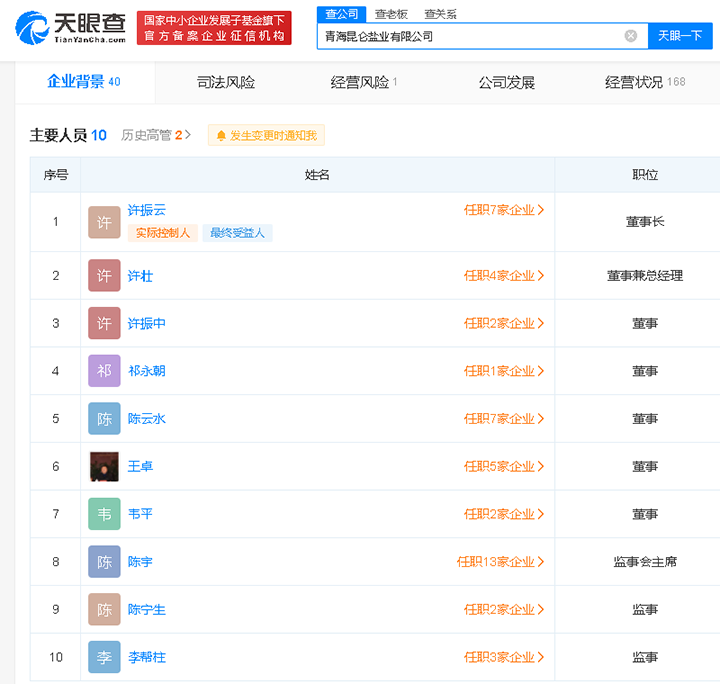Click the company name search field
Image resolution: width=720 pixels, height=684 pixels.
point(470,36)
